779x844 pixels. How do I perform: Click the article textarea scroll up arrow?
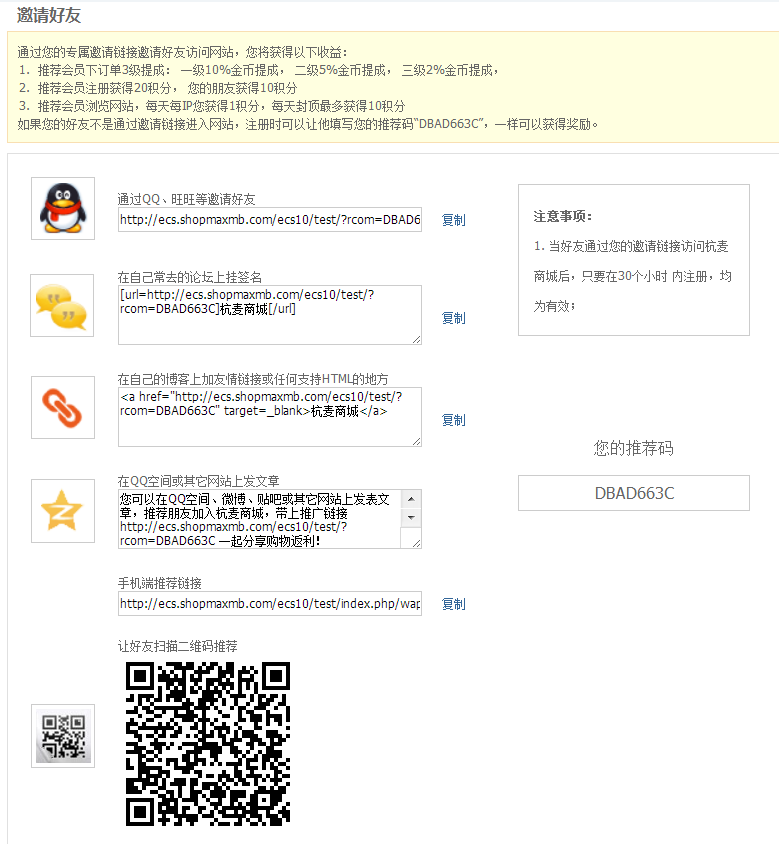tap(411, 499)
